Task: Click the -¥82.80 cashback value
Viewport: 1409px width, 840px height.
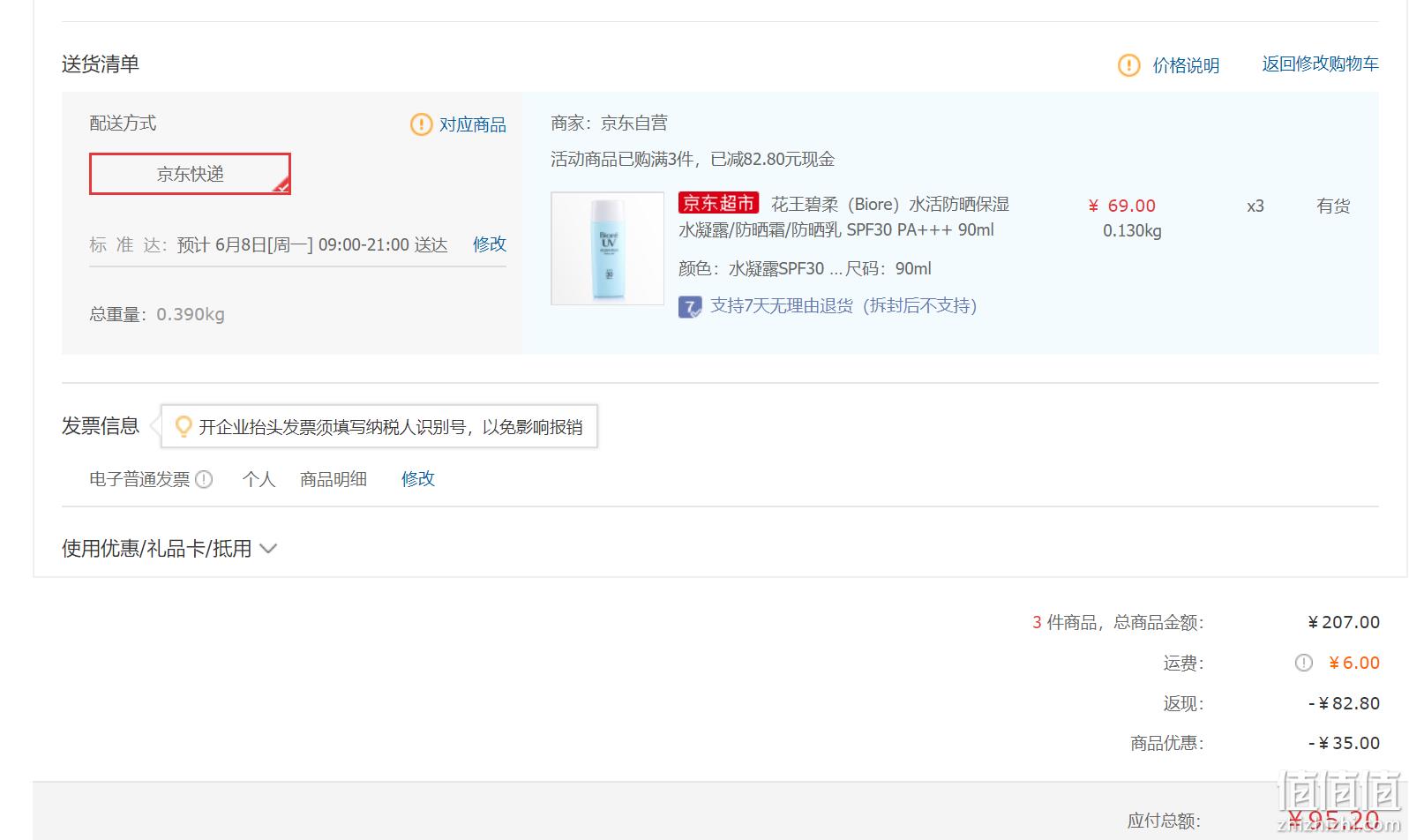Action: click(x=1344, y=703)
